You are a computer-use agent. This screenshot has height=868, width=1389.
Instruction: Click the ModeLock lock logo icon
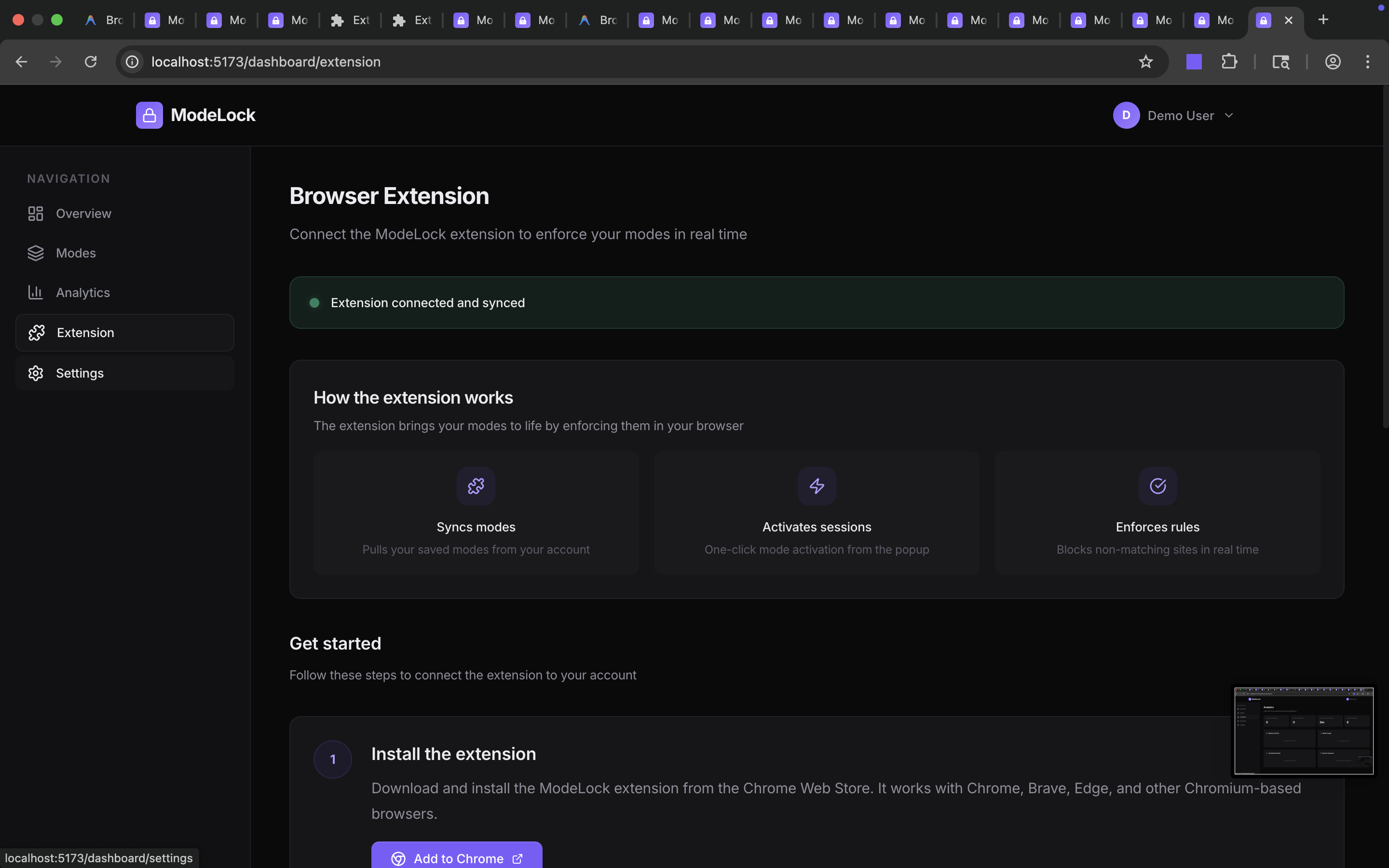tap(149, 115)
